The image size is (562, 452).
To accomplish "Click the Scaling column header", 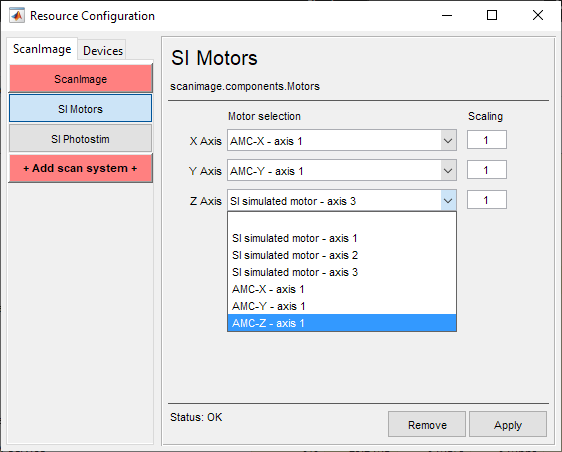I will (x=485, y=116).
